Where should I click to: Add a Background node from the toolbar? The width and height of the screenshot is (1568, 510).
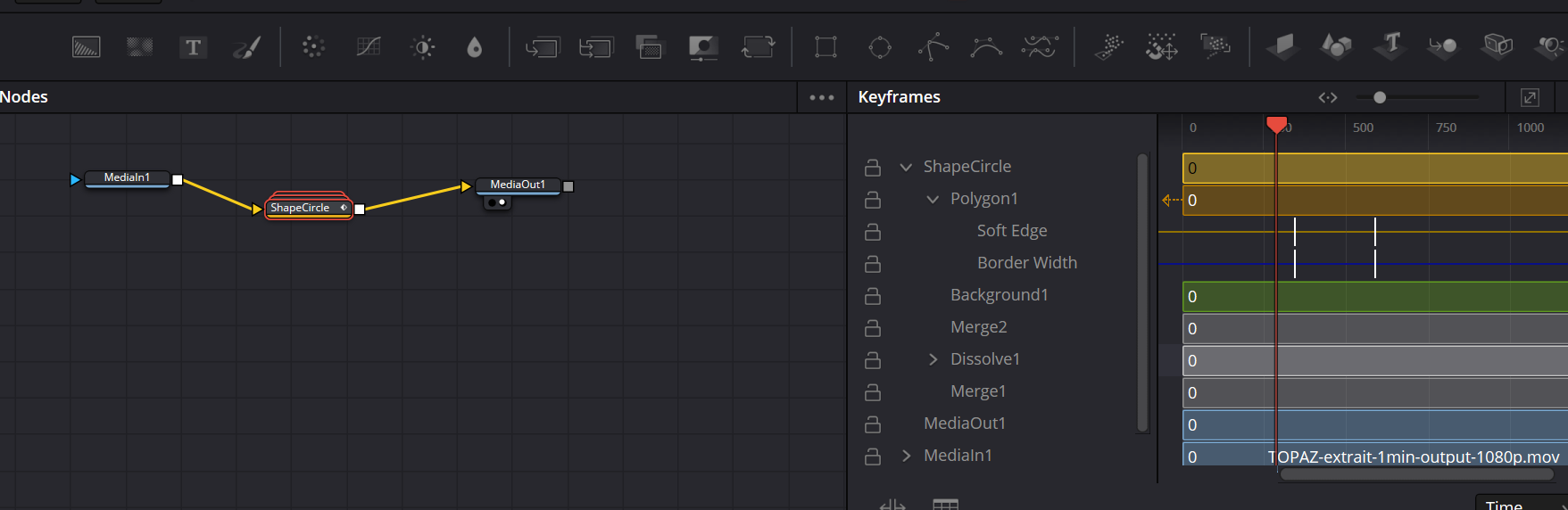click(x=87, y=46)
